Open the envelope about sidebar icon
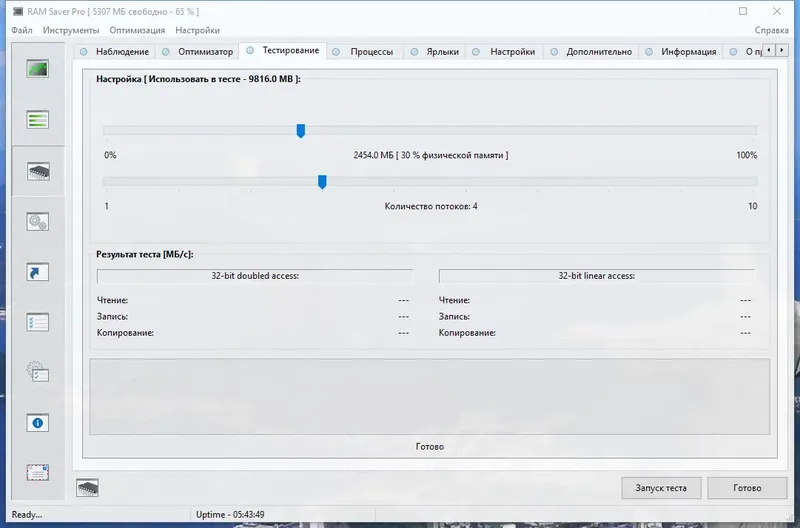 click(x=38, y=473)
